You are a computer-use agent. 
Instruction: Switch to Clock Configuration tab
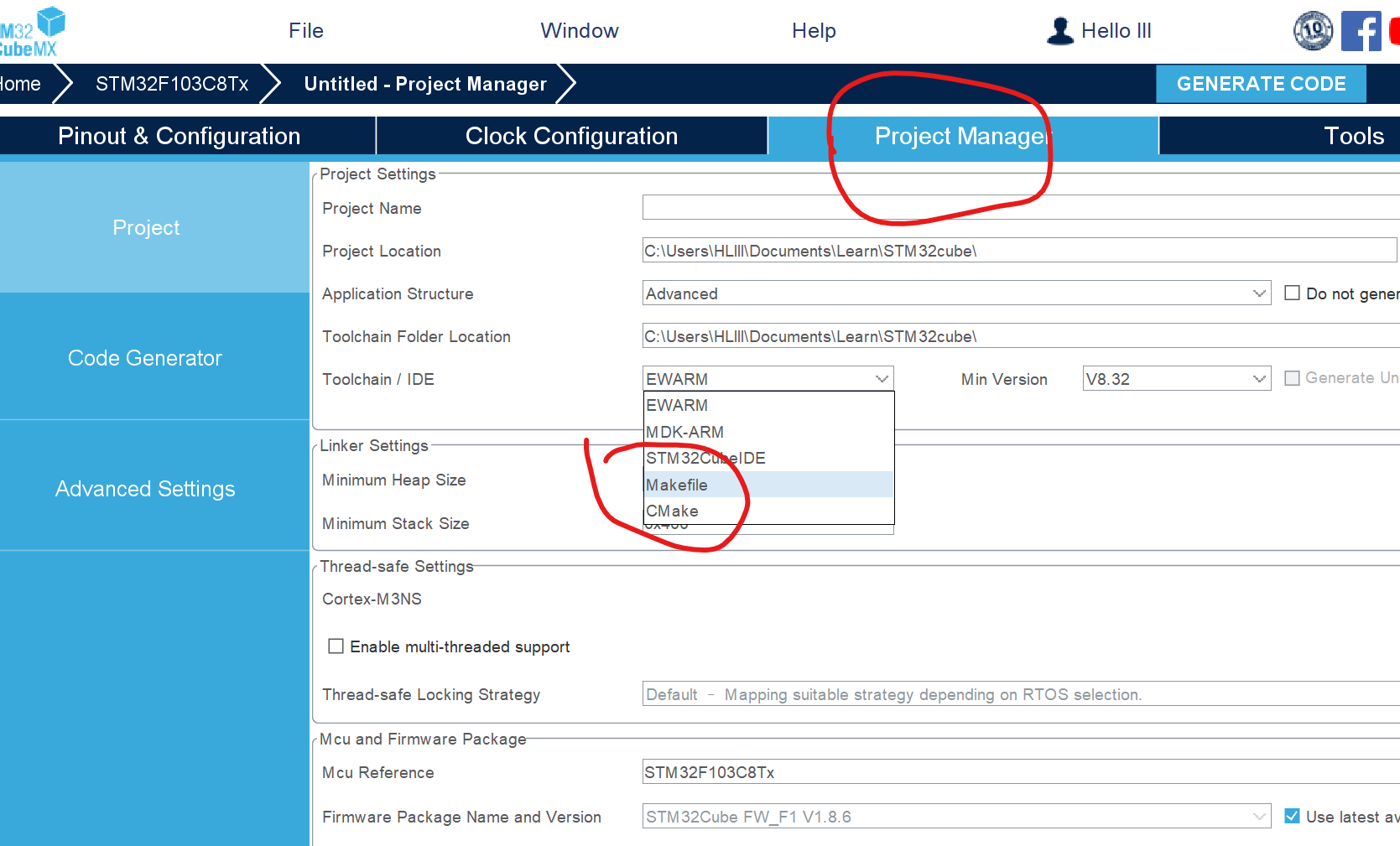tap(571, 136)
